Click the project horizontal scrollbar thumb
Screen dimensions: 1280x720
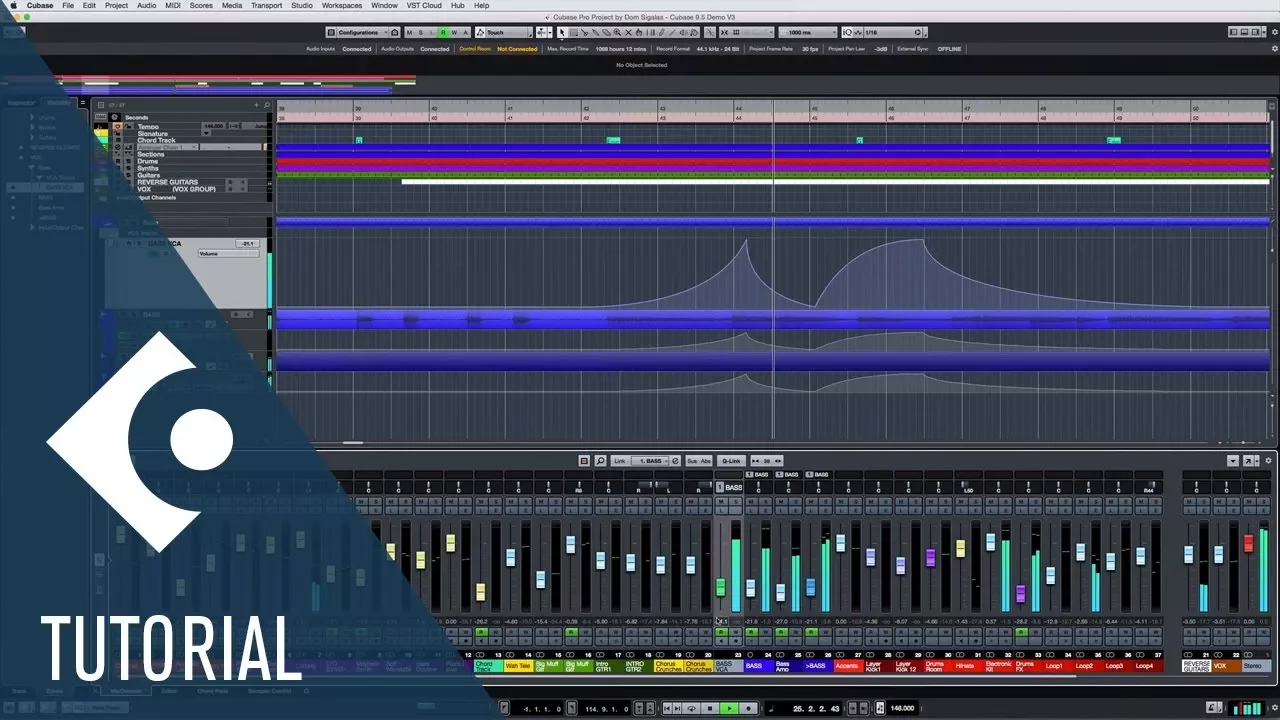[352, 442]
